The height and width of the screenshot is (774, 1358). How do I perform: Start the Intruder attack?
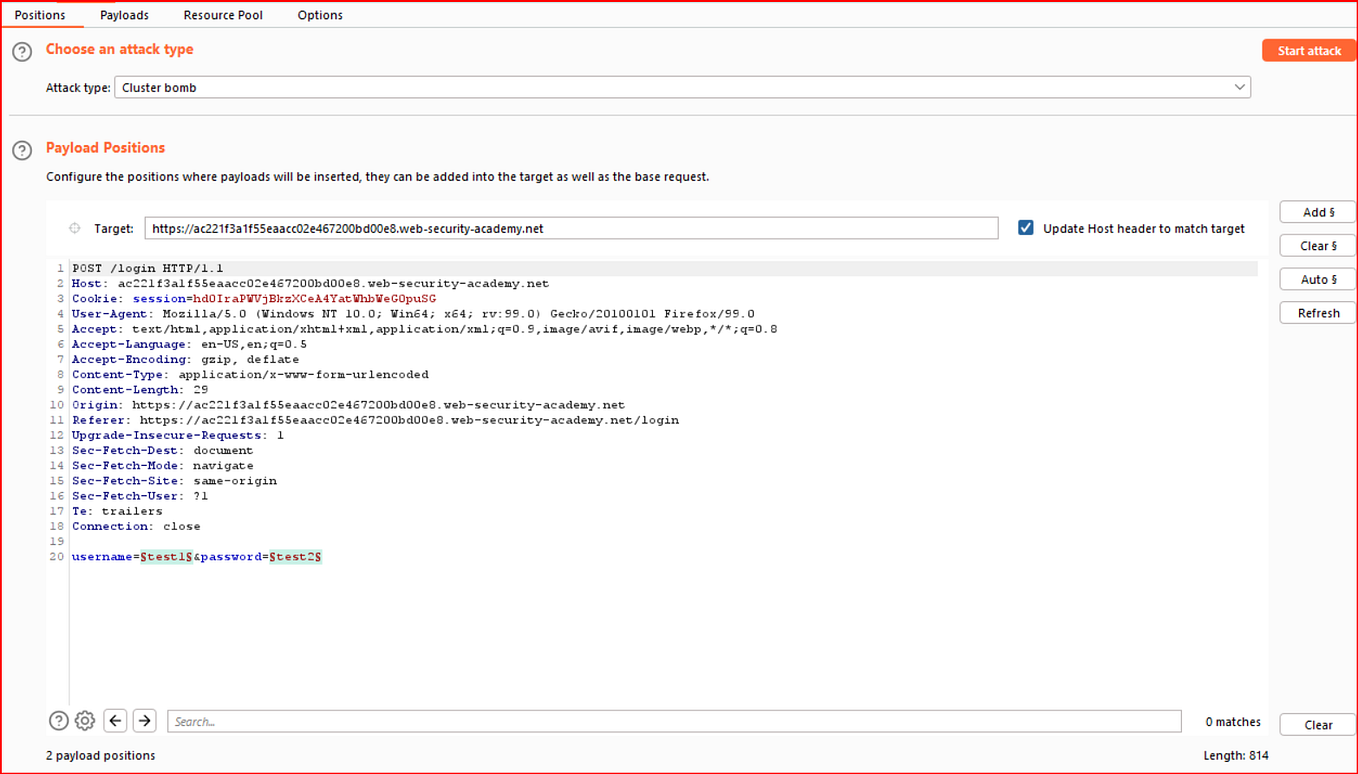click(1308, 50)
